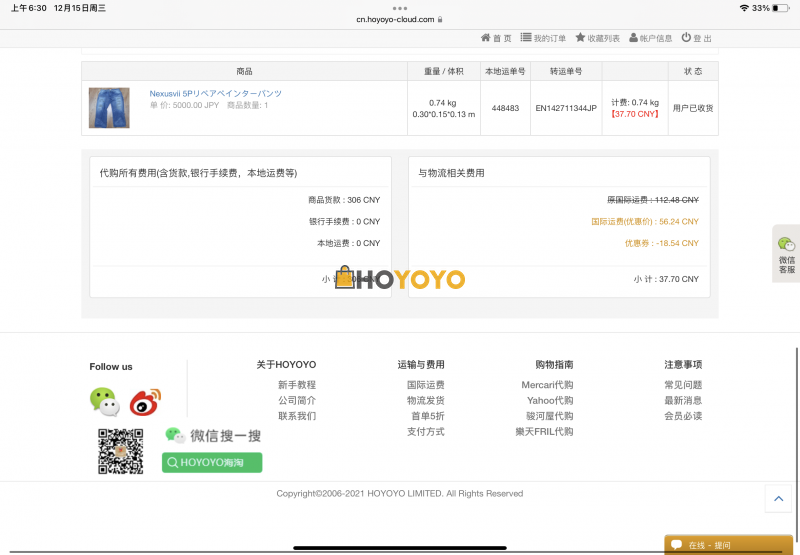Select tracking number EN142711344JP

click(x=566, y=108)
